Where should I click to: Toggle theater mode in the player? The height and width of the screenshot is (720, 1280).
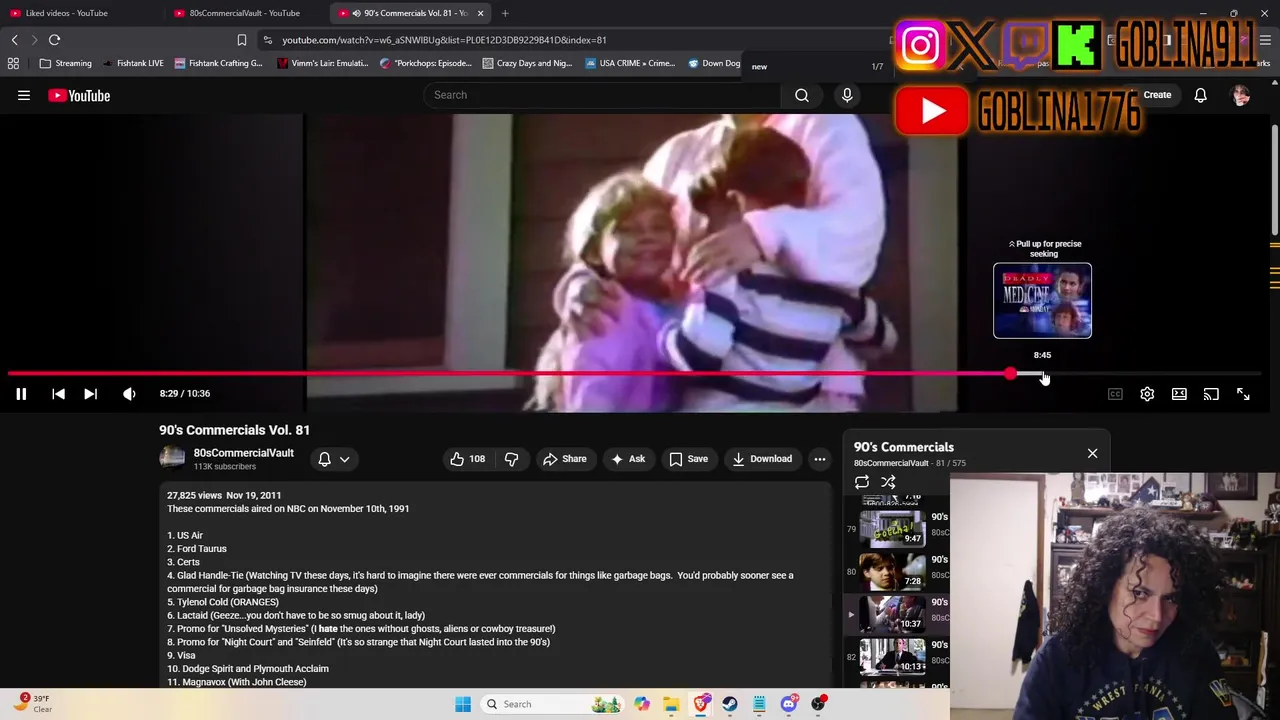pos(1179,394)
